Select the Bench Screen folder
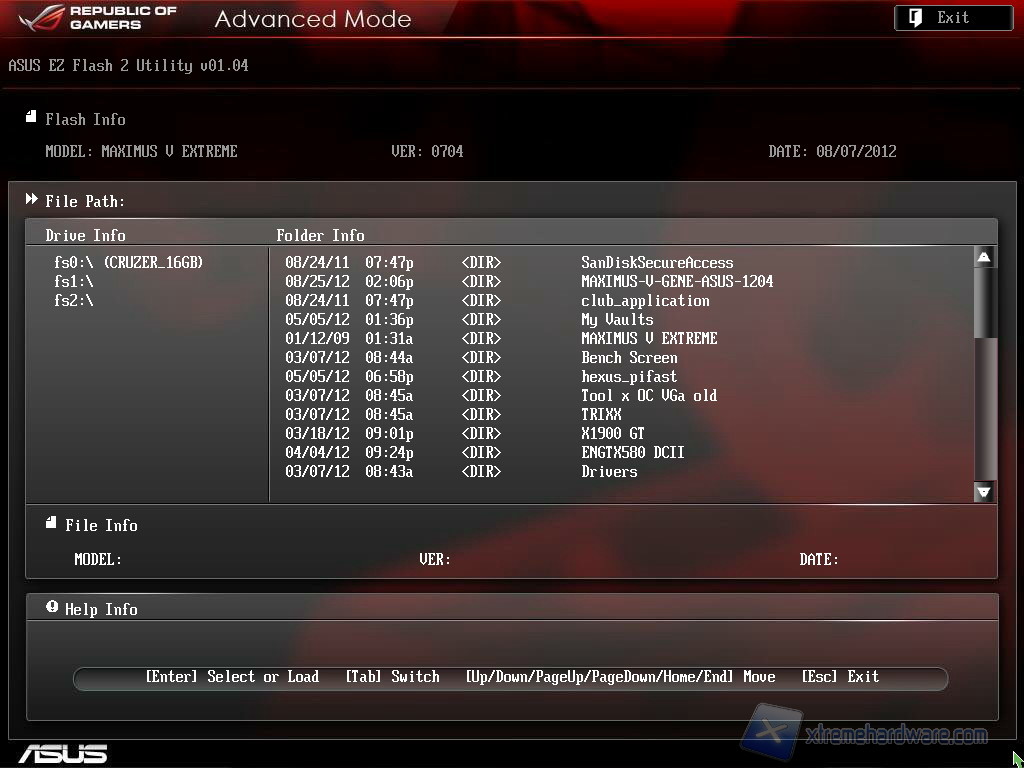 click(x=629, y=357)
